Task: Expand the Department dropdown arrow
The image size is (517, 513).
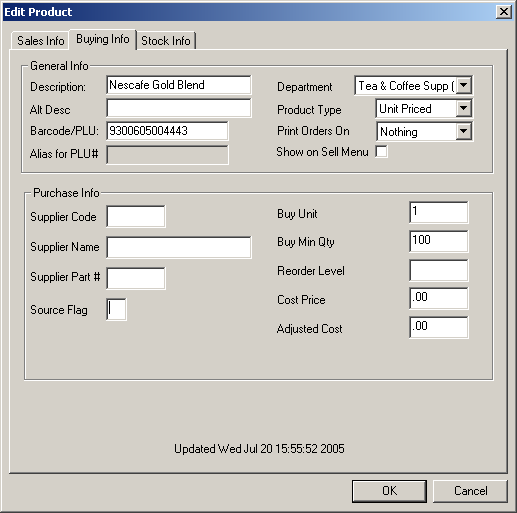Action: pyautogui.click(x=463, y=85)
